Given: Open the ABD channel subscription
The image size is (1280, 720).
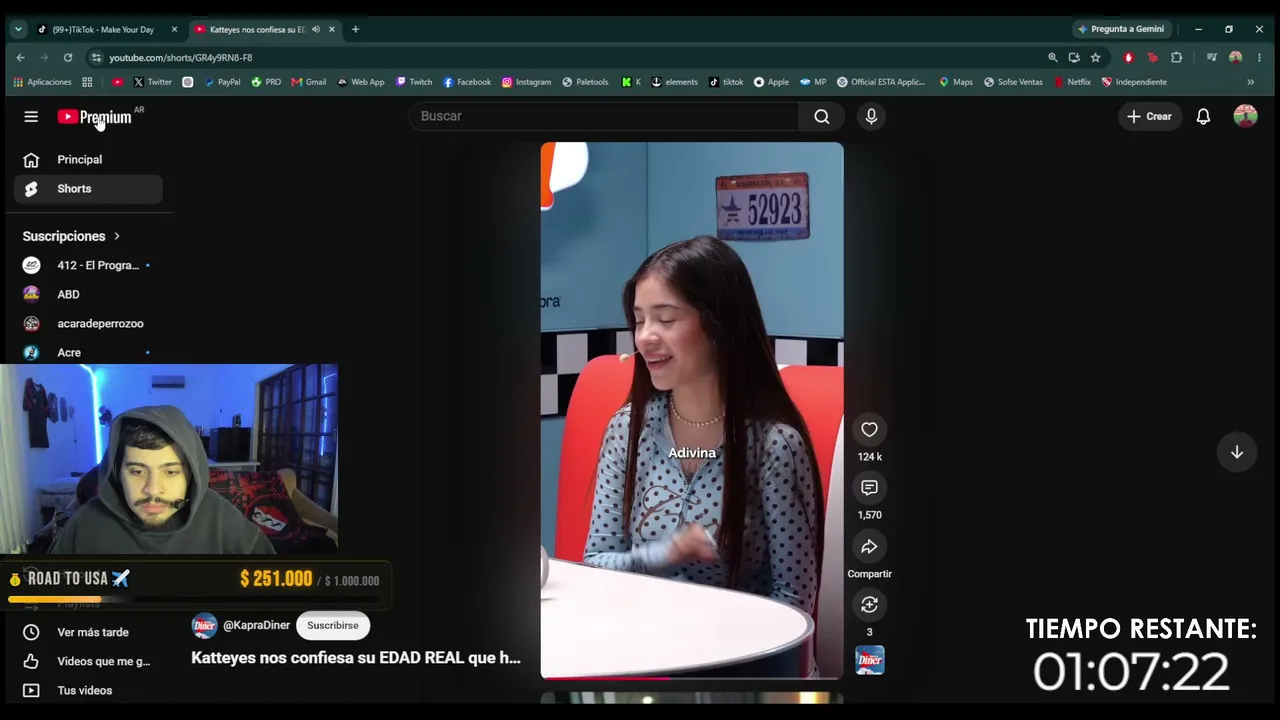Looking at the screenshot, I should 88,294.
